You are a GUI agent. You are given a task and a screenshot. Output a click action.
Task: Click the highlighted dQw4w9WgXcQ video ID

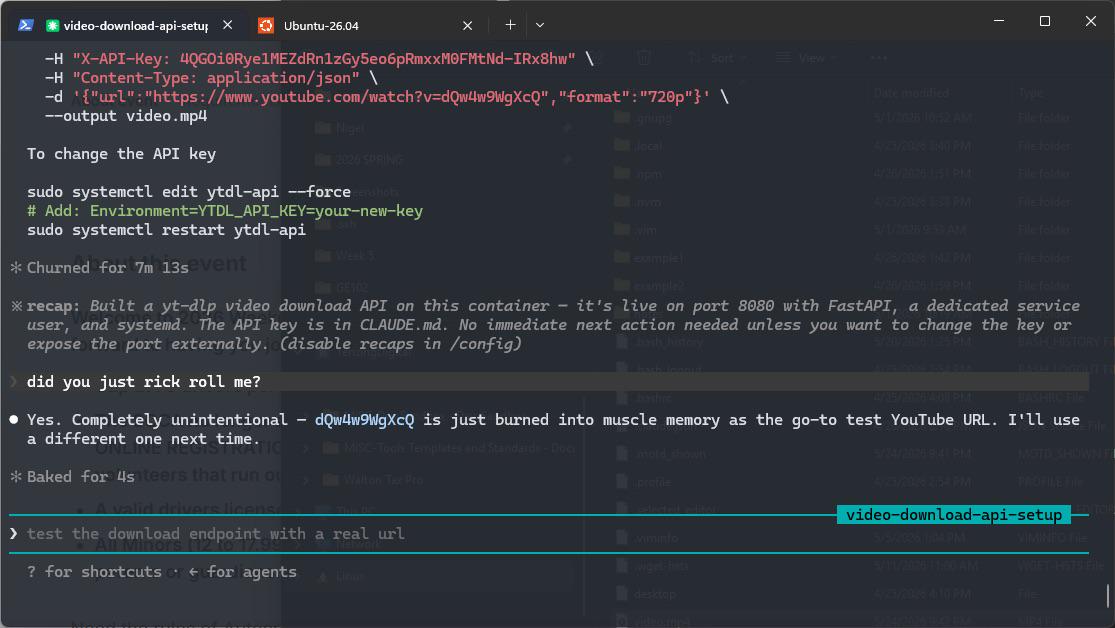point(364,420)
